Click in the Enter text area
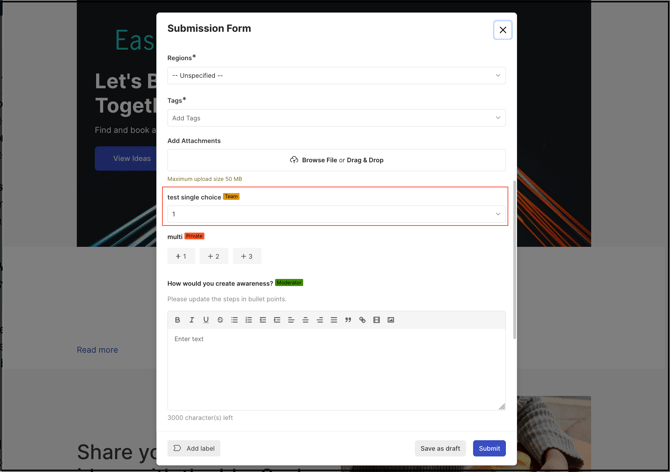Viewport: 670px width, 472px height. (336, 369)
